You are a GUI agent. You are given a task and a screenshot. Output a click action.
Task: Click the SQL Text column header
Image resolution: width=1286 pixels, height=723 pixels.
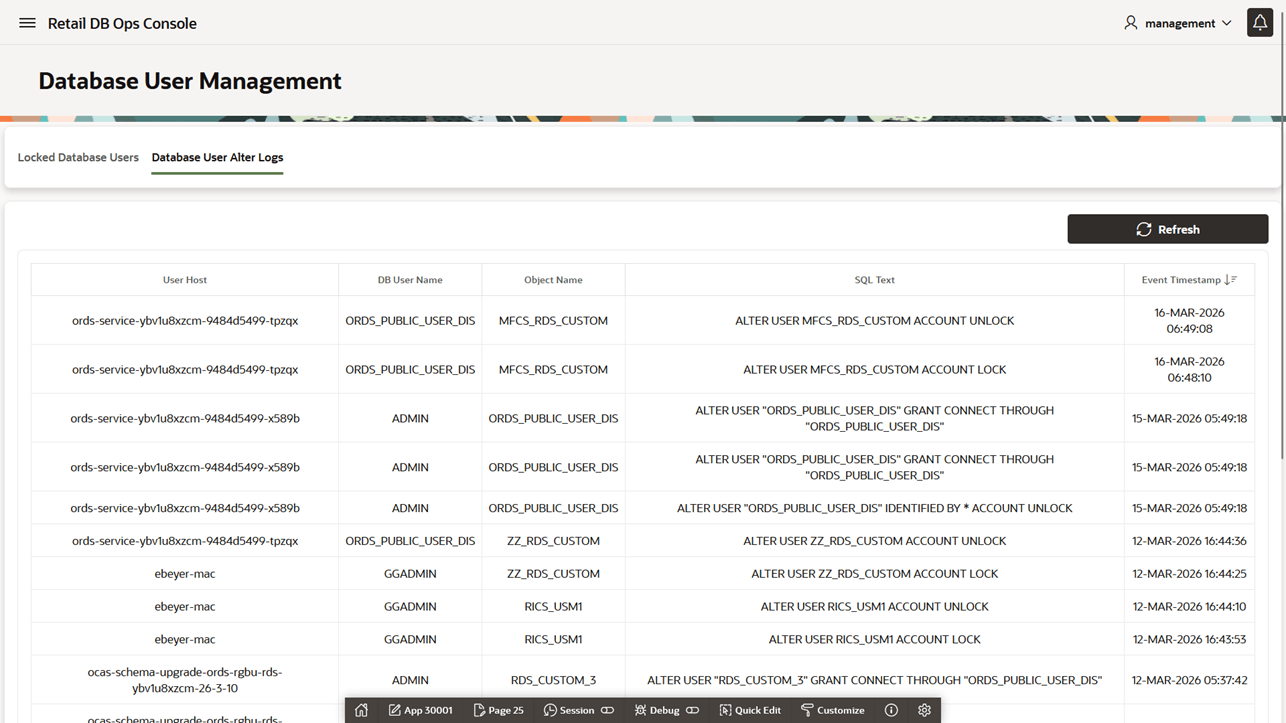pyautogui.click(x=874, y=280)
